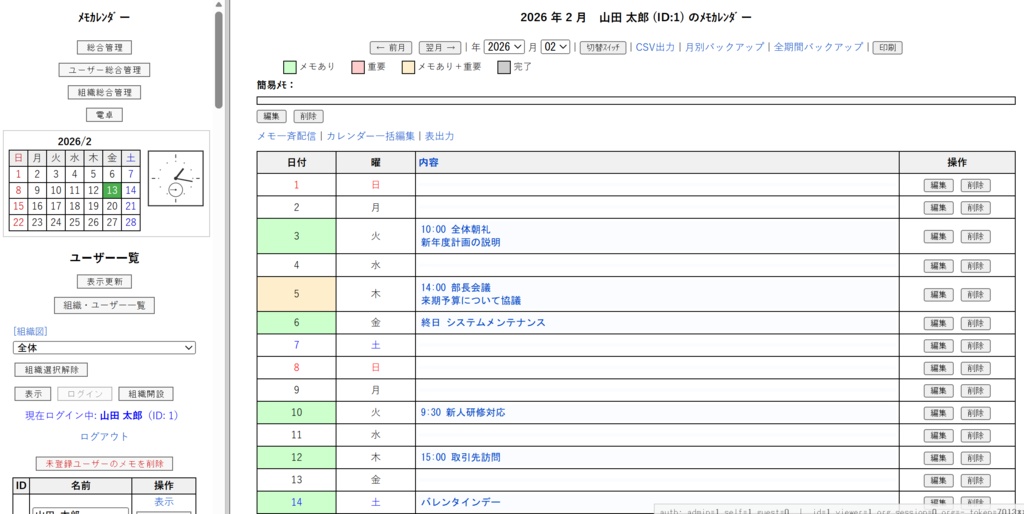
Task: Click 月別バックアップ link
Action: point(724,47)
